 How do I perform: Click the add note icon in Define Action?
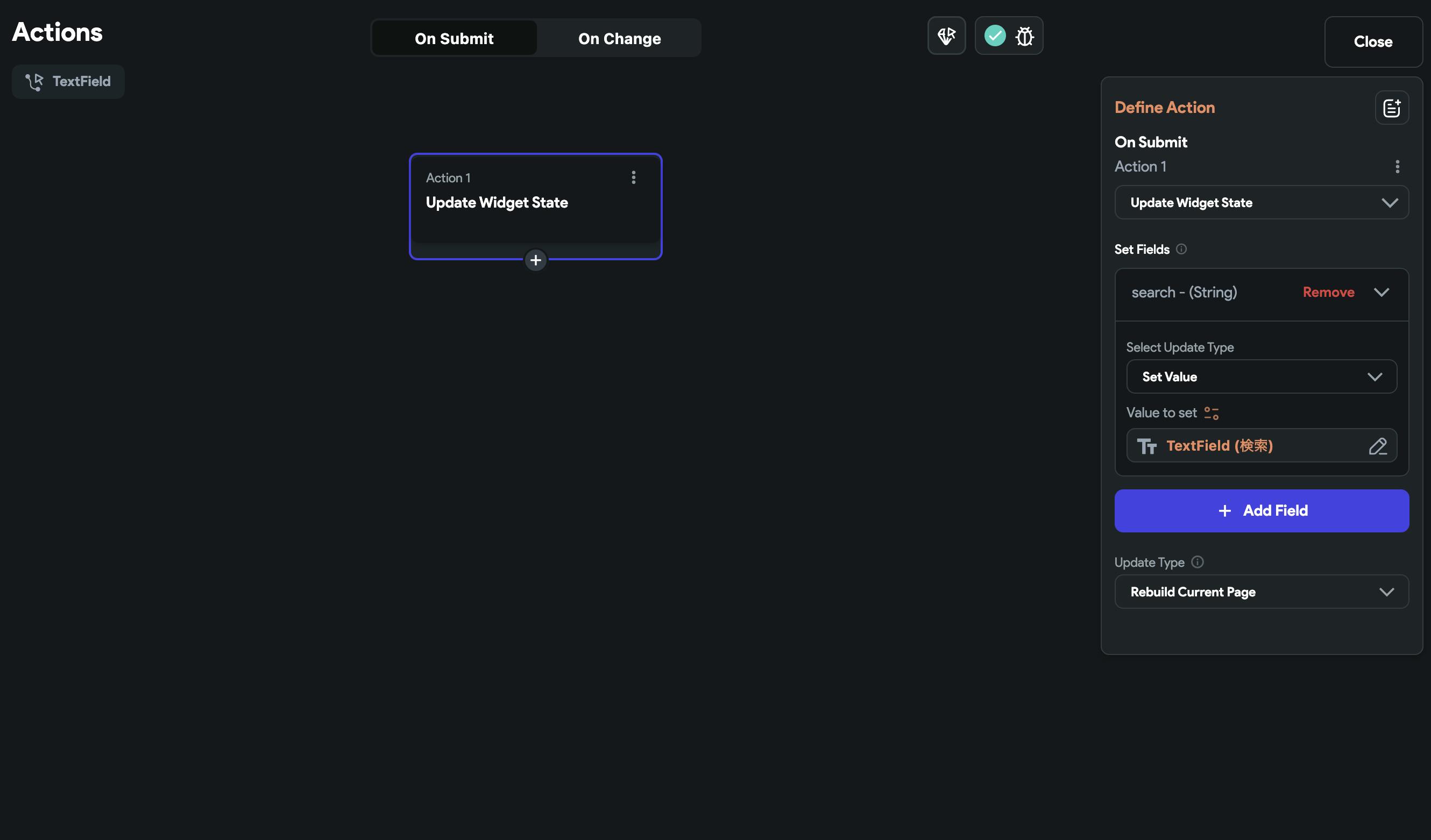point(1391,107)
